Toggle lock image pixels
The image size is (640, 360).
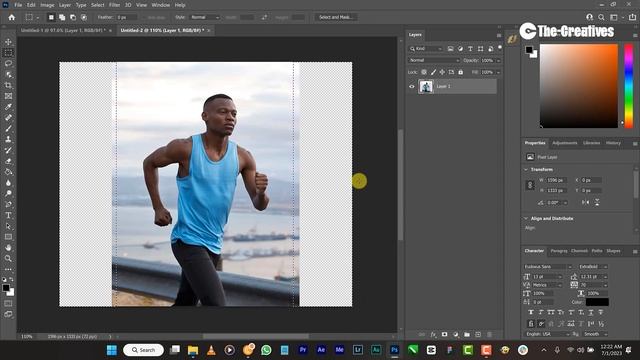point(433,72)
